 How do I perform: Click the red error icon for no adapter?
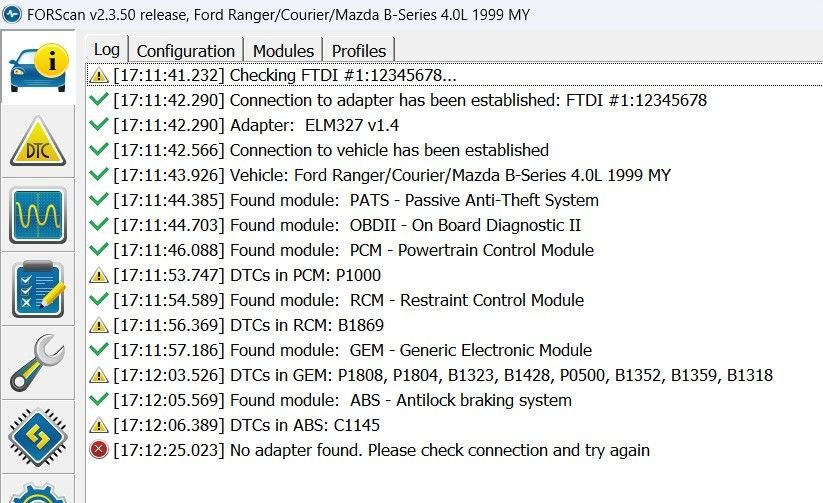click(x=98, y=450)
